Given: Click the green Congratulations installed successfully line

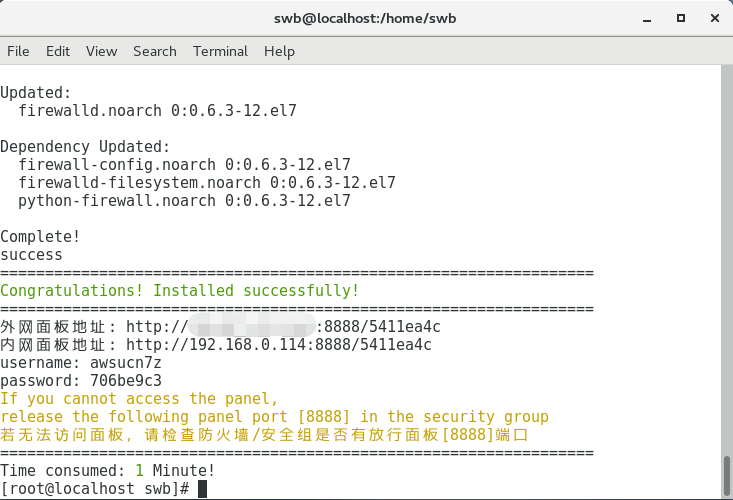Looking at the screenshot, I should pos(180,291).
